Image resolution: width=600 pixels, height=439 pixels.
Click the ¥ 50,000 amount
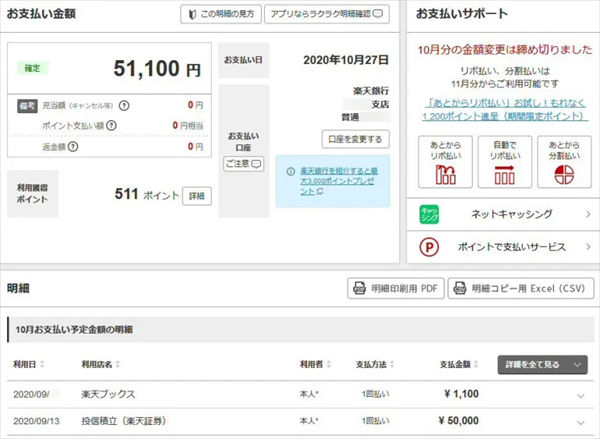point(458,421)
